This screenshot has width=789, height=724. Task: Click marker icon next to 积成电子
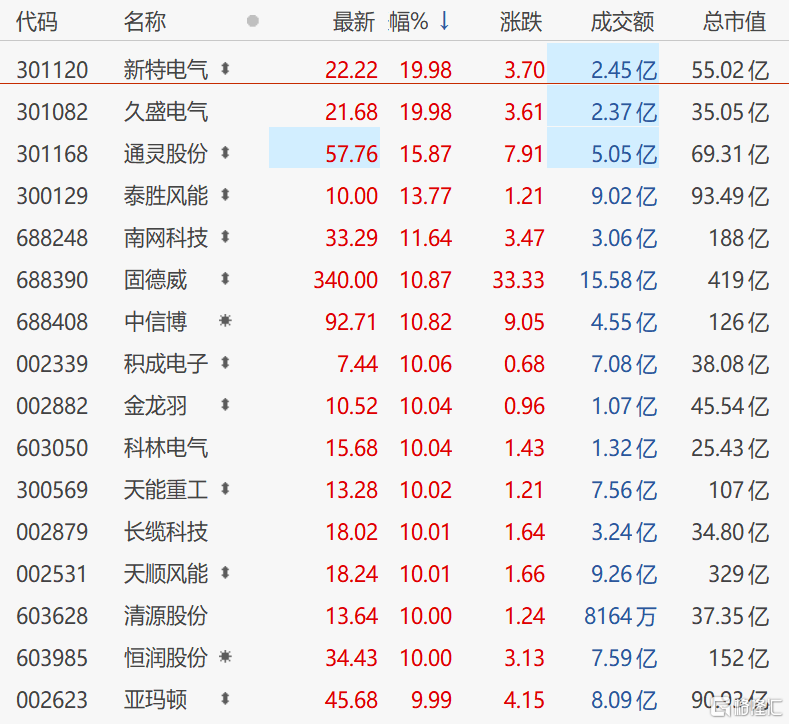pos(225,363)
